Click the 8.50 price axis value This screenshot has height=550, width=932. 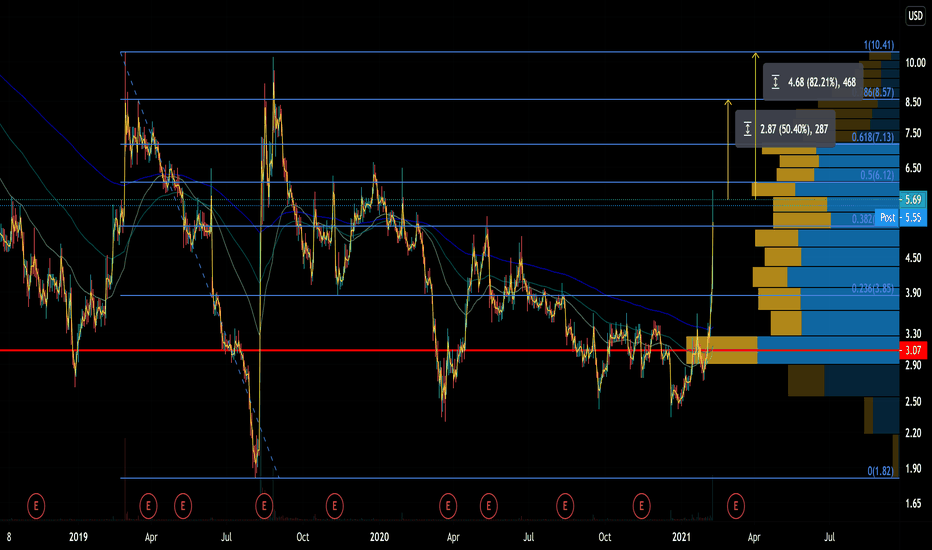914,102
